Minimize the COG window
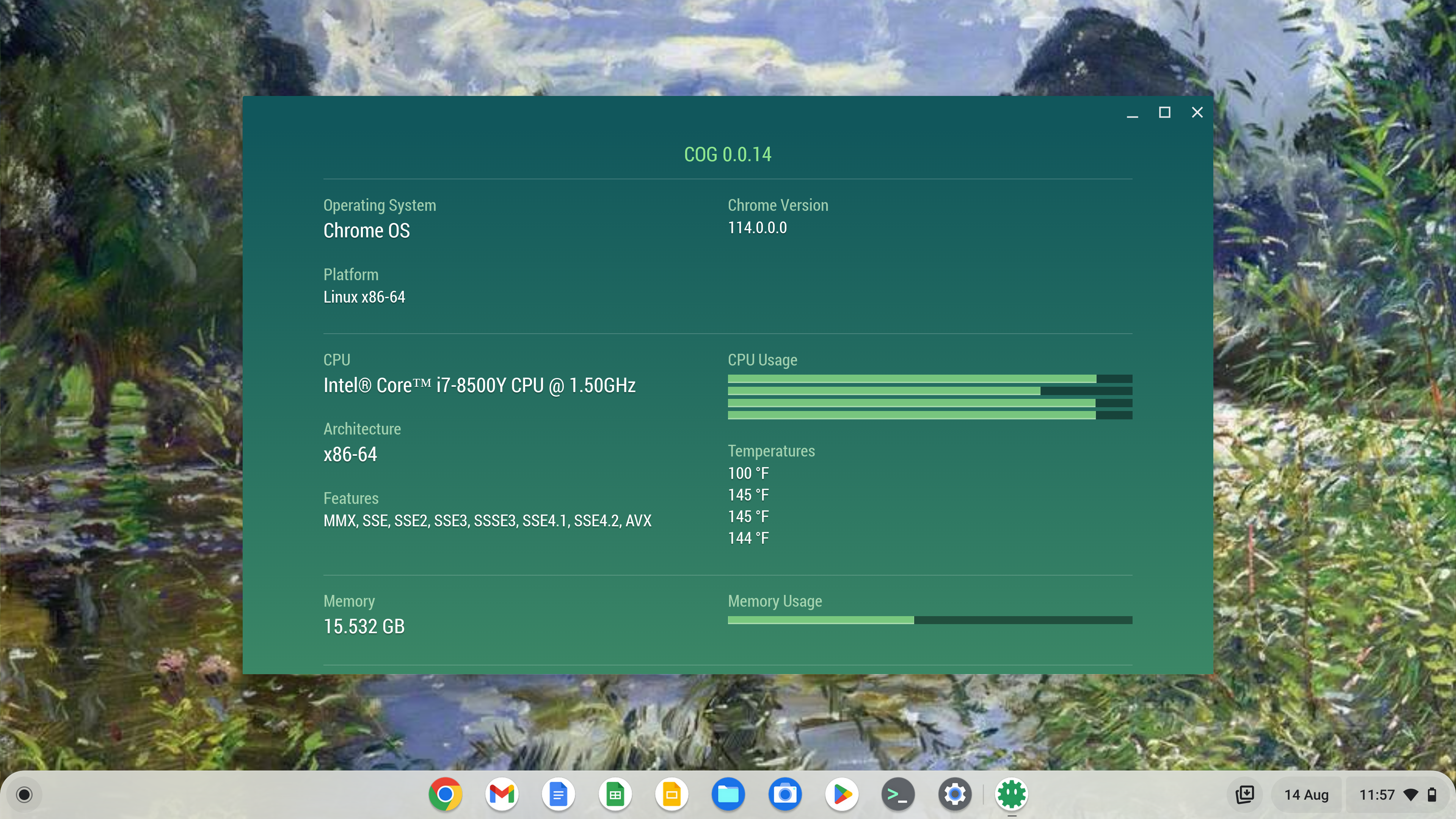The height and width of the screenshot is (819, 1456). [x=1132, y=113]
